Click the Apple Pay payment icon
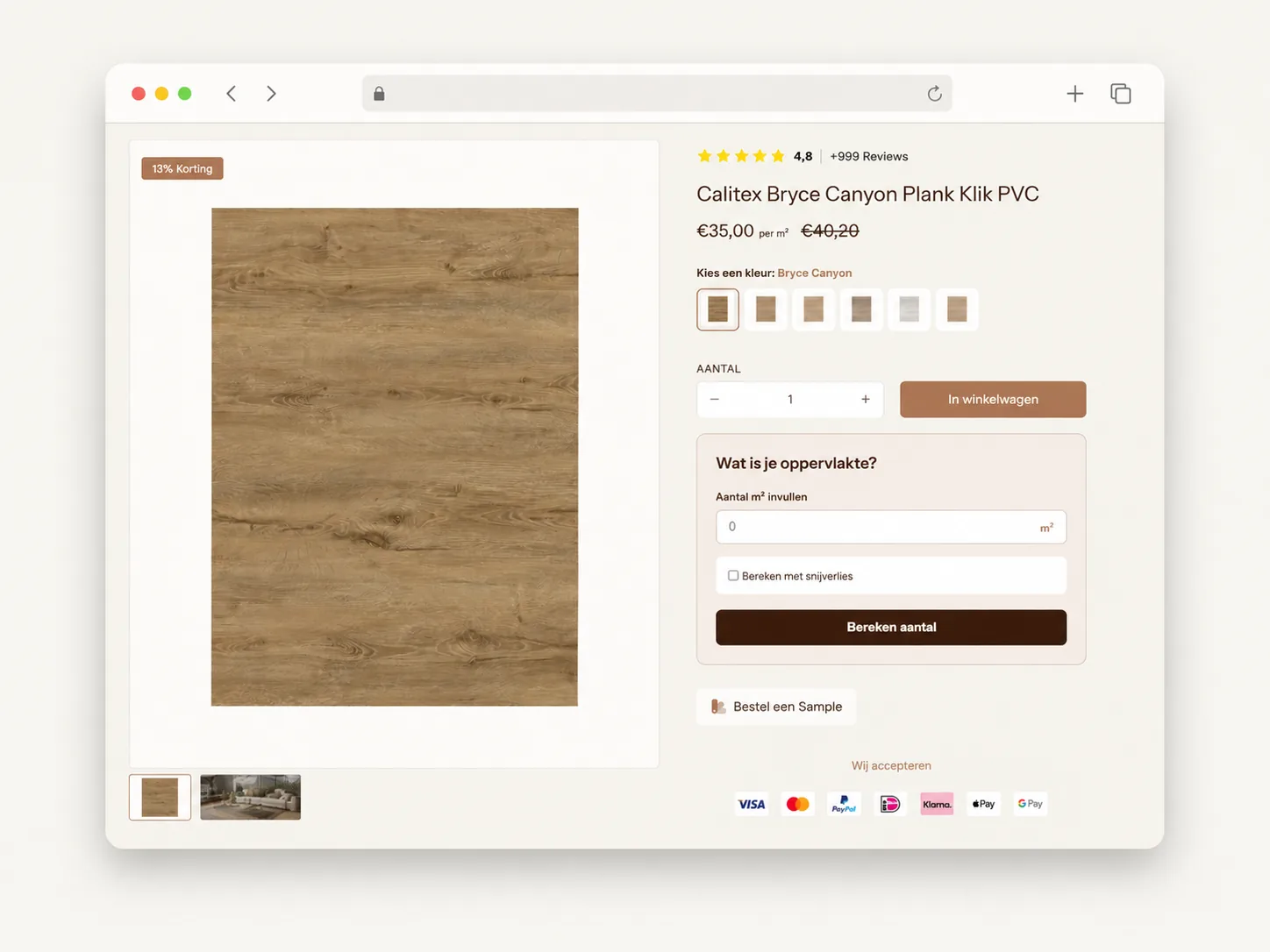The image size is (1270, 952). (983, 804)
